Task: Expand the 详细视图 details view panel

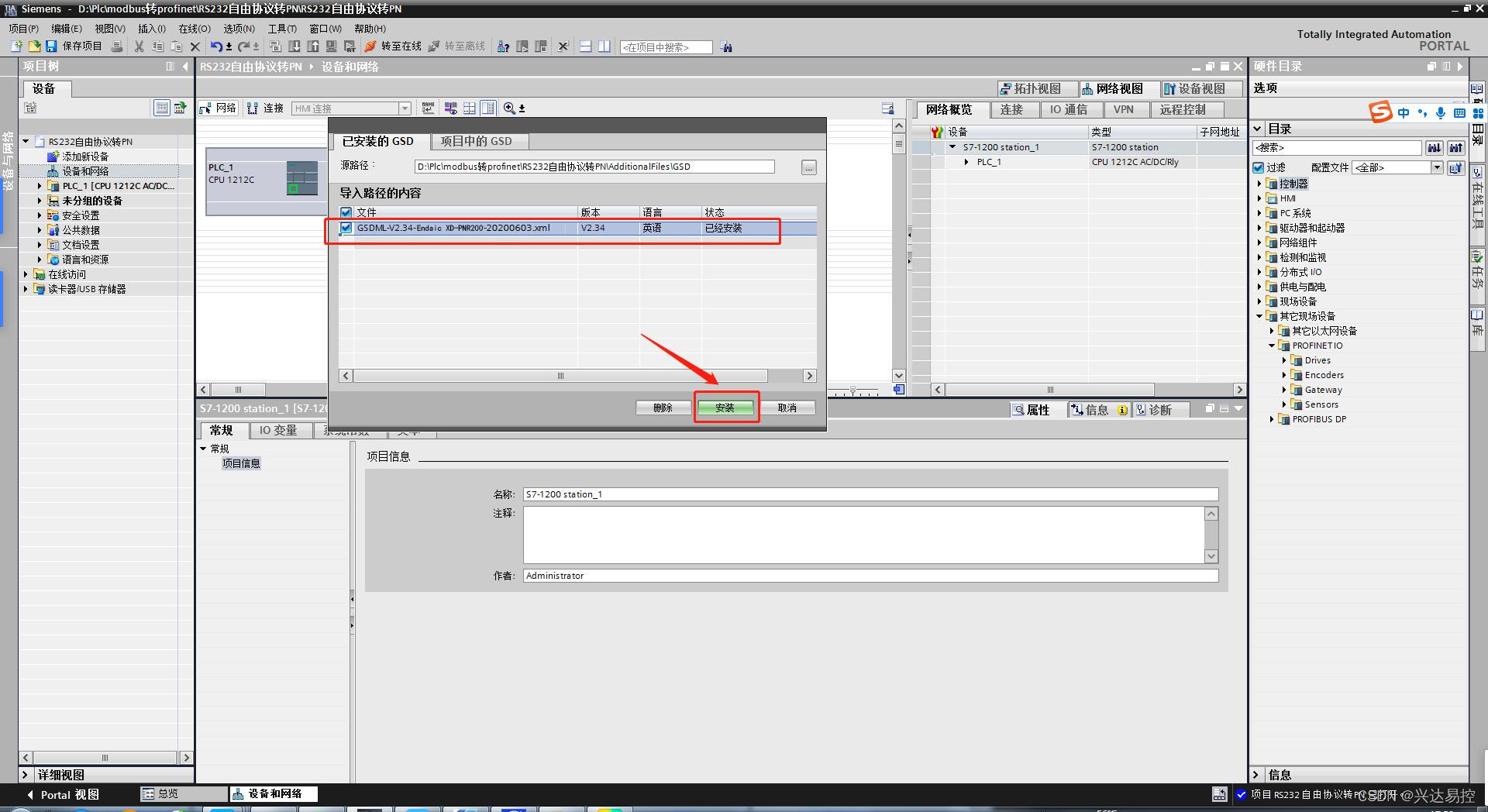Action: (25, 775)
